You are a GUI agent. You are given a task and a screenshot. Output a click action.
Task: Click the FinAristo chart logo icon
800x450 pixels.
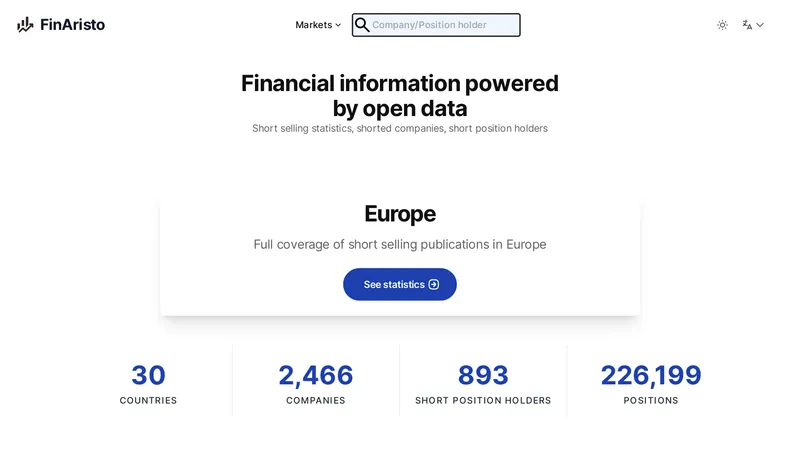point(25,24)
